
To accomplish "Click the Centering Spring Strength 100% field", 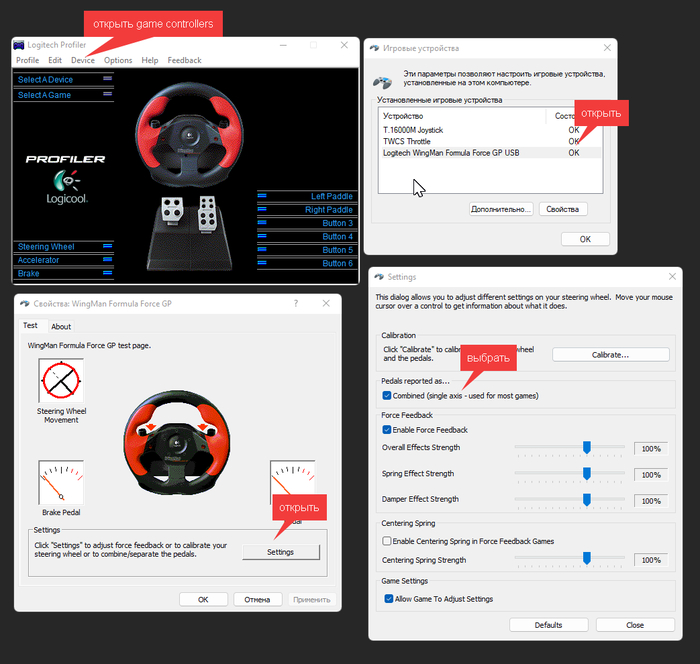I will 650,560.
